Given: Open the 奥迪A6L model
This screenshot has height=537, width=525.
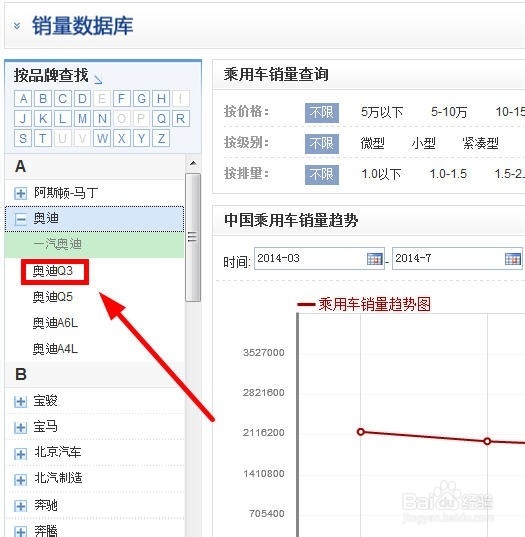Looking at the screenshot, I should (55, 323).
